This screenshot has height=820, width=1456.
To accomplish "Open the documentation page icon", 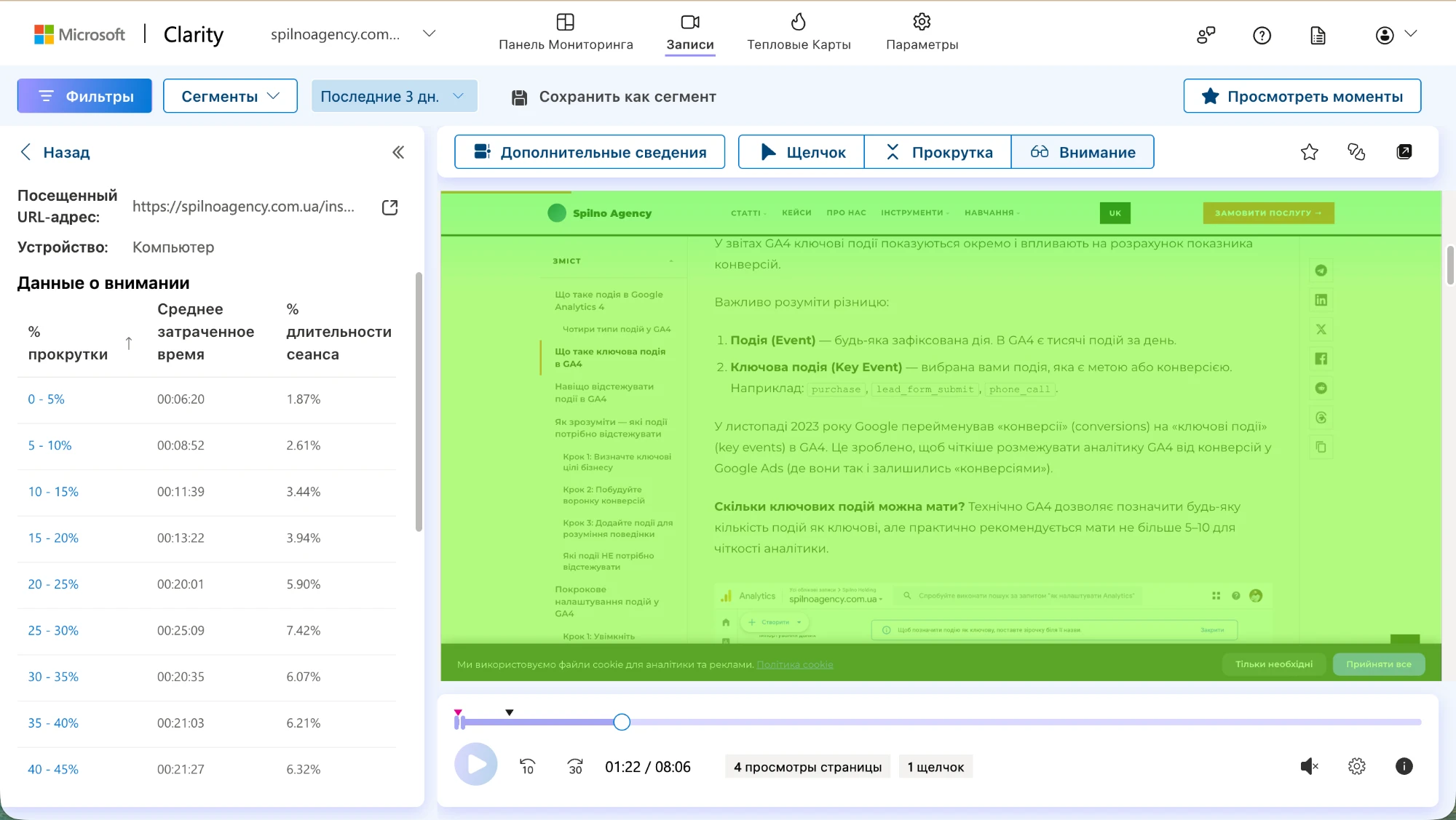I will [1318, 35].
